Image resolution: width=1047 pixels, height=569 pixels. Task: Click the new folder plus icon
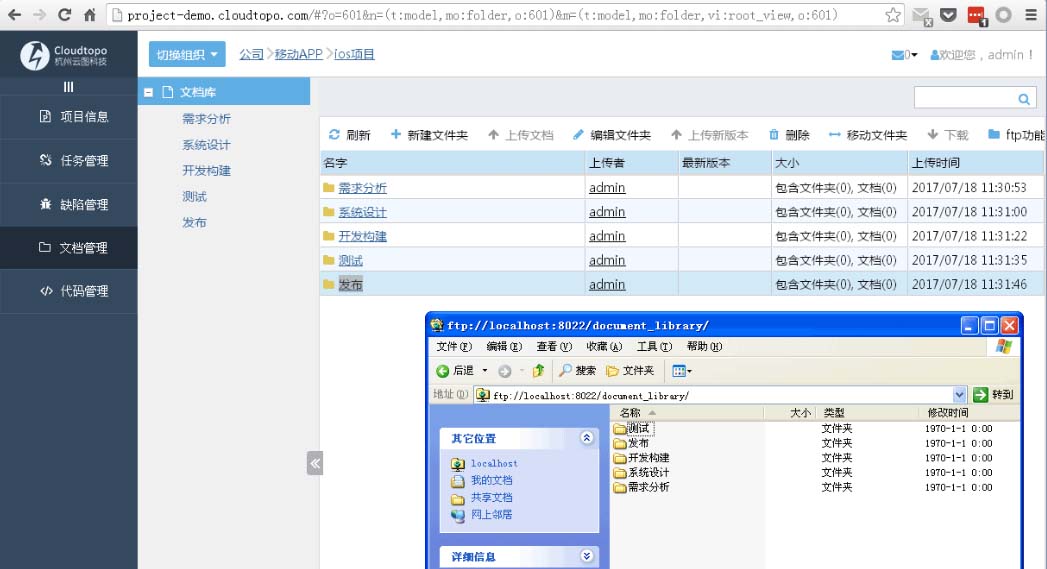click(x=396, y=135)
